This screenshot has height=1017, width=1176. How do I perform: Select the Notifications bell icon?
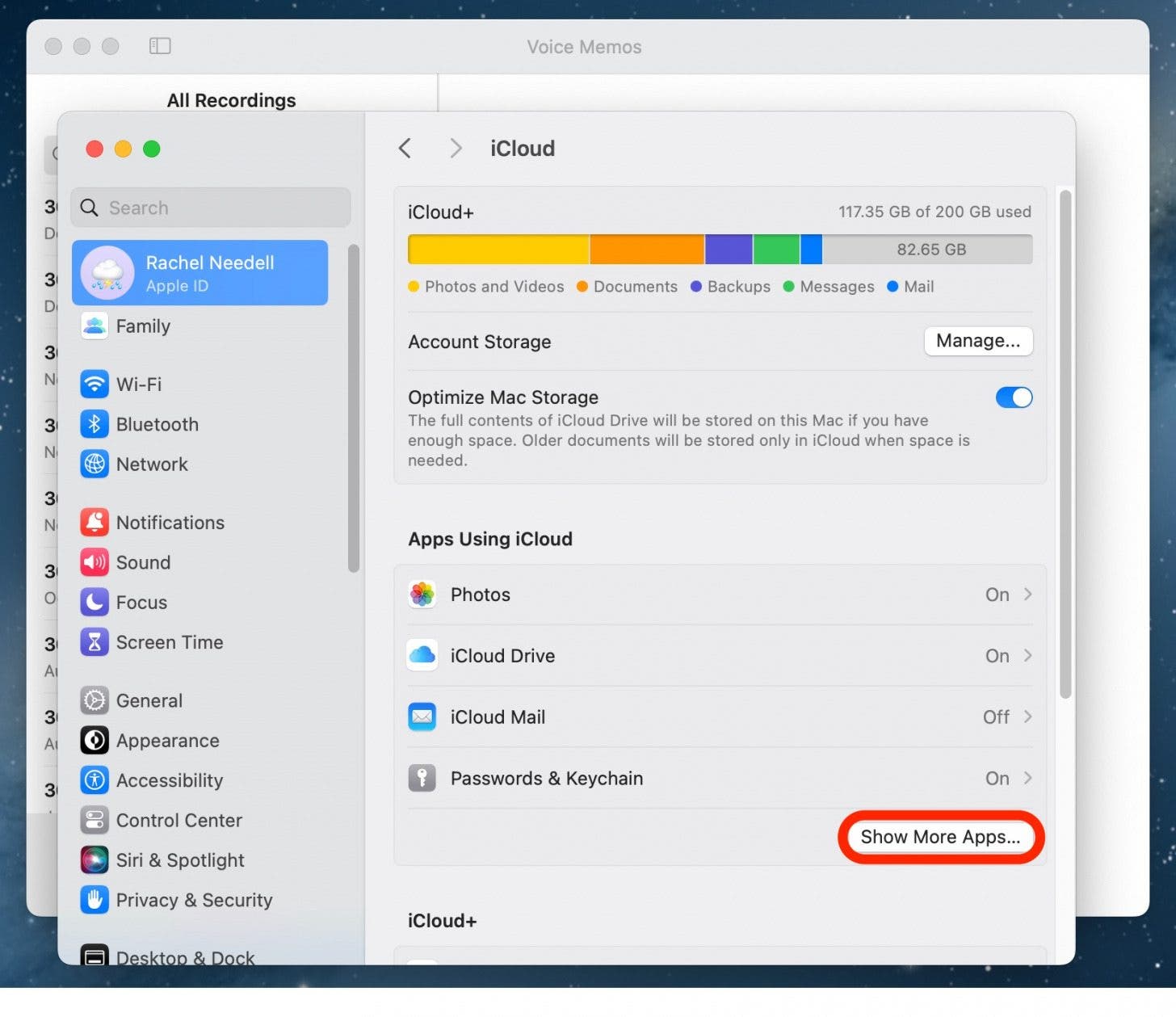click(94, 523)
